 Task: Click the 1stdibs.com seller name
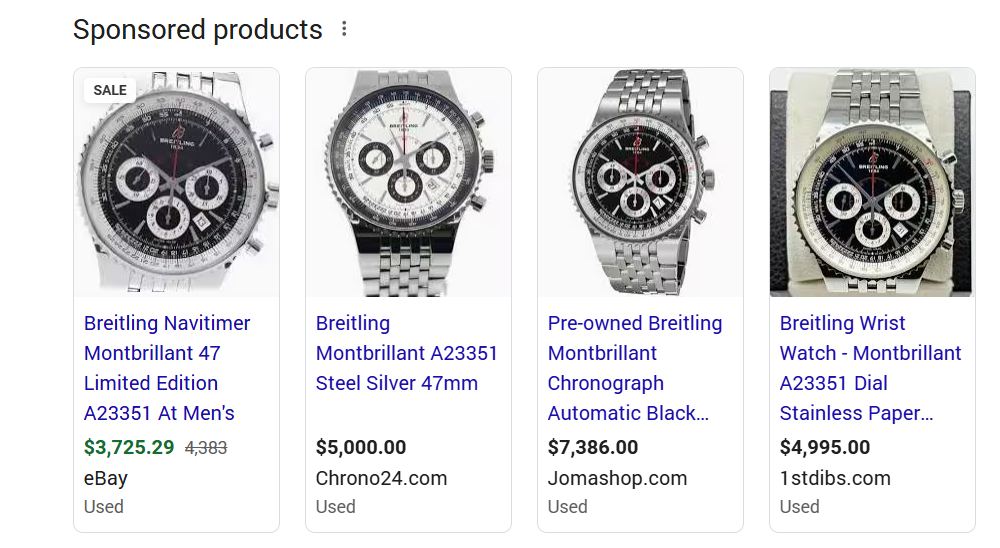tap(835, 478)
